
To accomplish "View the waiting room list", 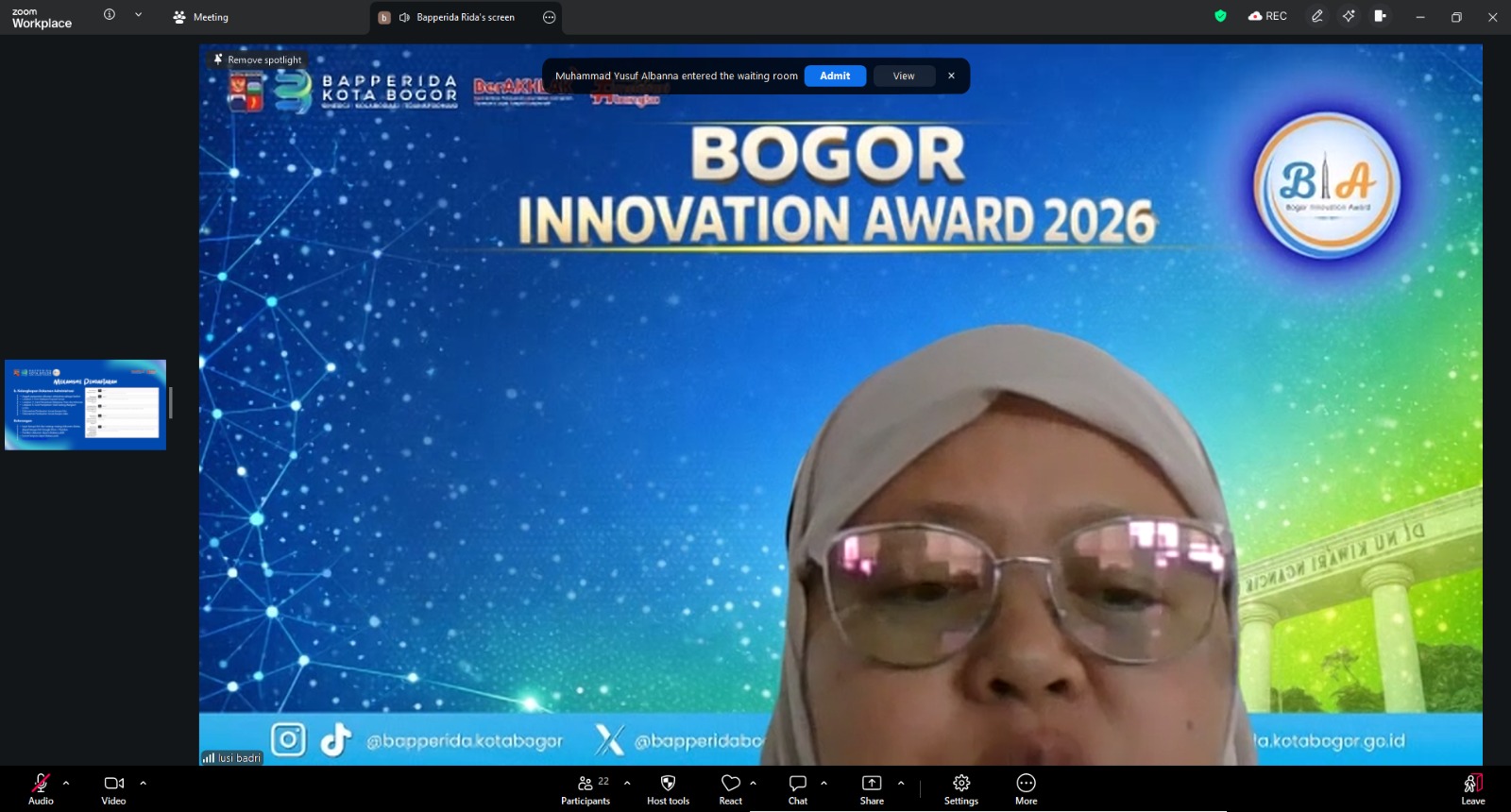I will coord(904,76).
